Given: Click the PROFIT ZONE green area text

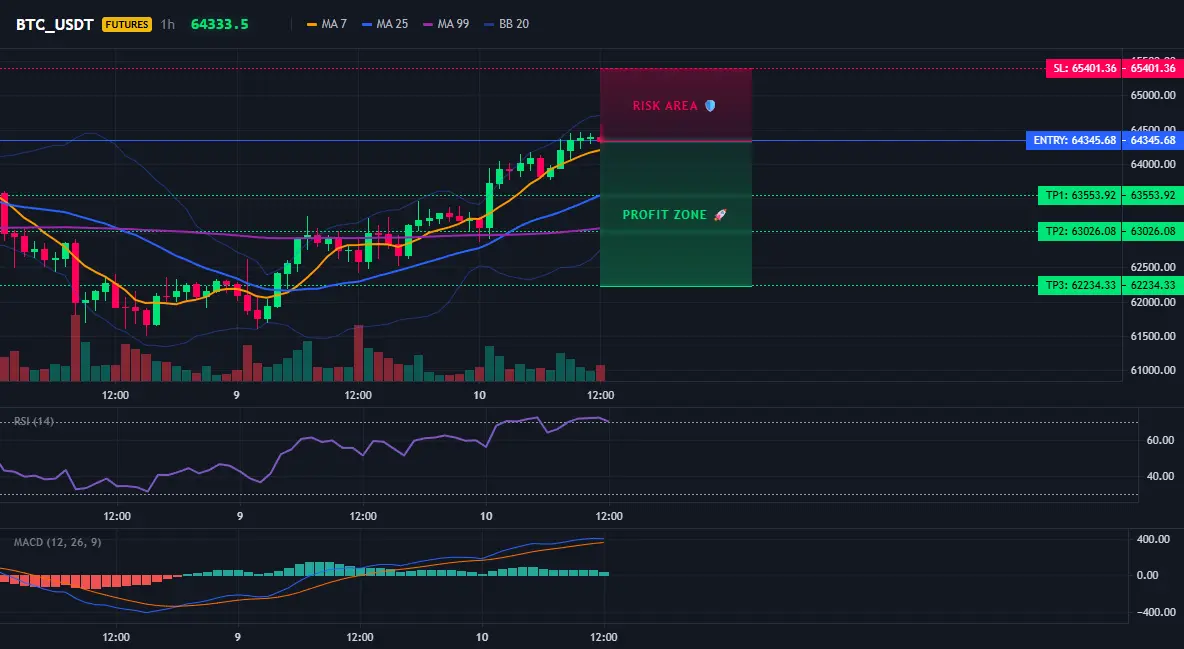Looking at the screenshot, I should pyautogui.click(x=664, y=215).
